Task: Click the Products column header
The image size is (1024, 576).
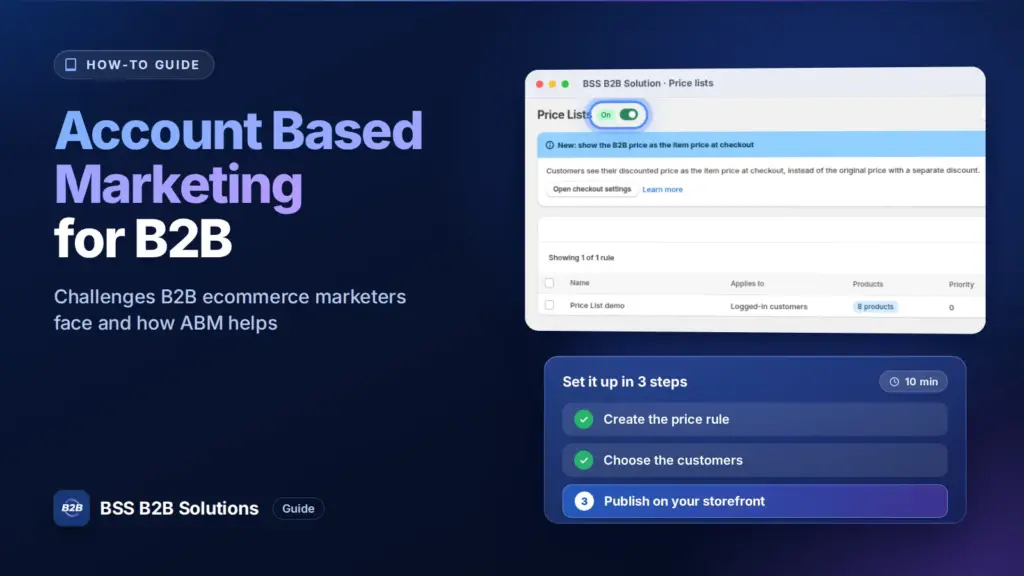Action: (x=868, y=284)
